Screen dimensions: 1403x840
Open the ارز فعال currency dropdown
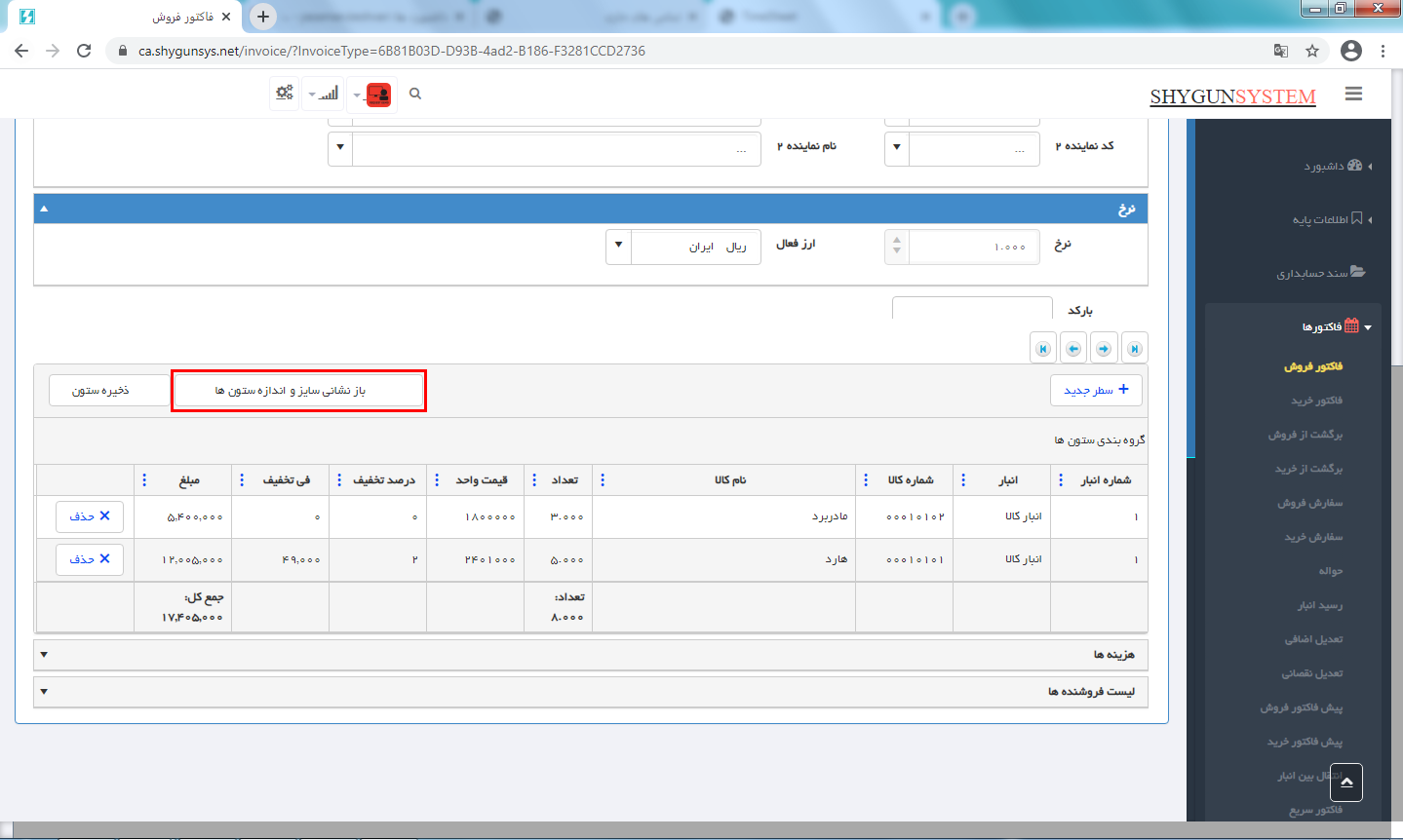coord(618,247)
